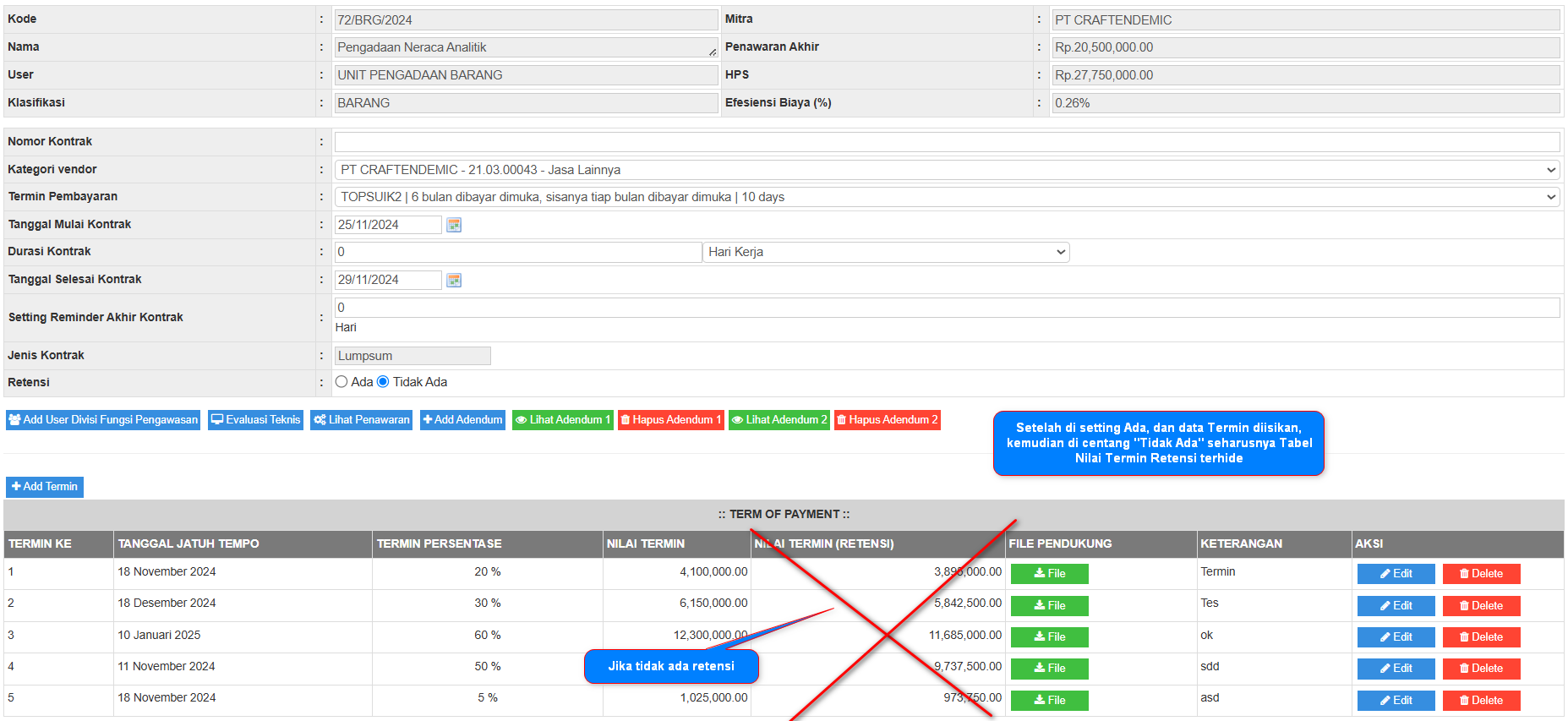The height and width of the screenshot is (721, 1568).
Task: Expand the Kategori vendor dropdown
Action: pyautogui.click(x=947, y=170)
